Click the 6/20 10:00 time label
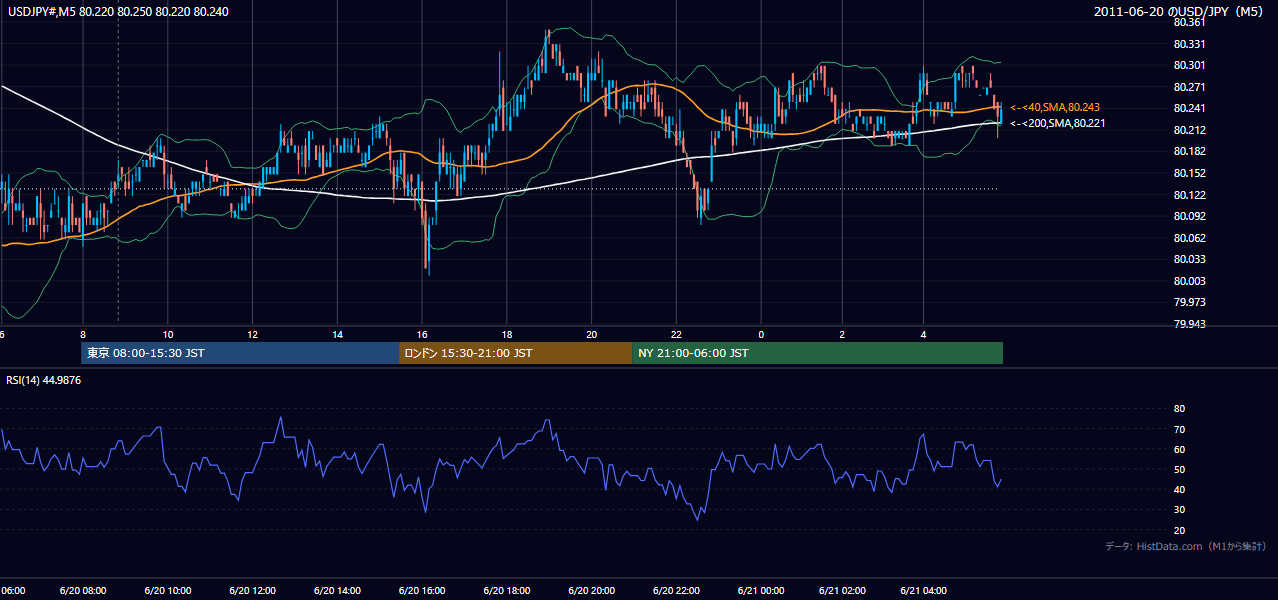The height and width of the screenshot is (600, 1278). coord(168,591)
